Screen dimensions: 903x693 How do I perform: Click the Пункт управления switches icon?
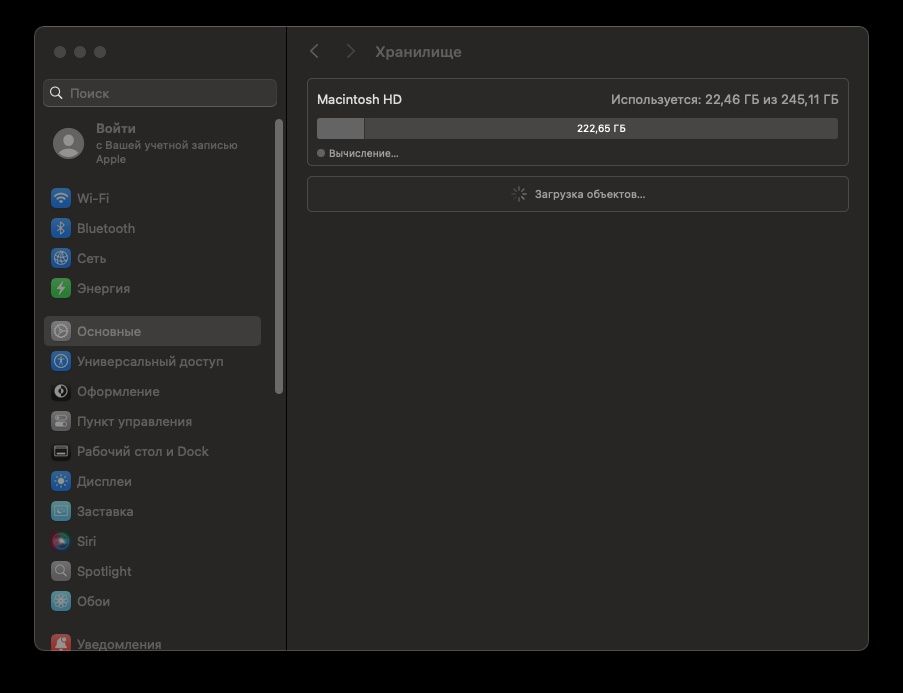click(60, 421)
